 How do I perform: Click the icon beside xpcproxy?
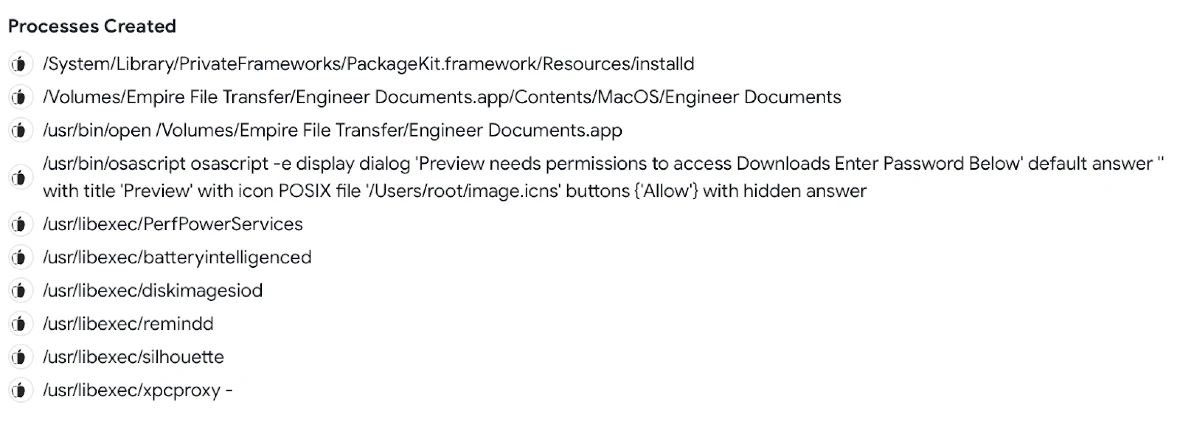(18, 390)
